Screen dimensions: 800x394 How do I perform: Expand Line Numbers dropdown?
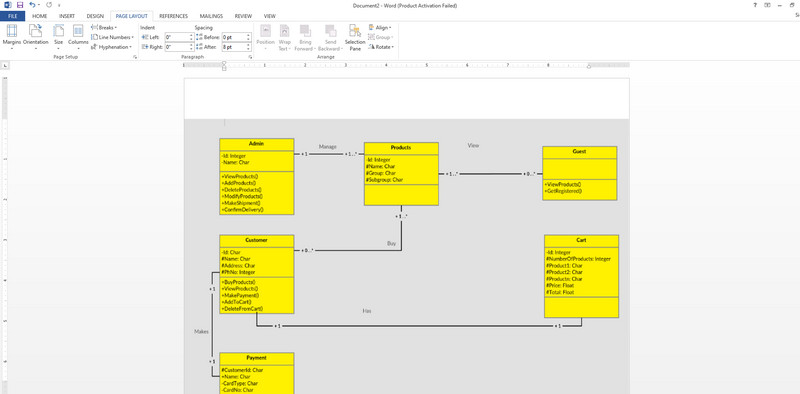[x=112, y=37]
